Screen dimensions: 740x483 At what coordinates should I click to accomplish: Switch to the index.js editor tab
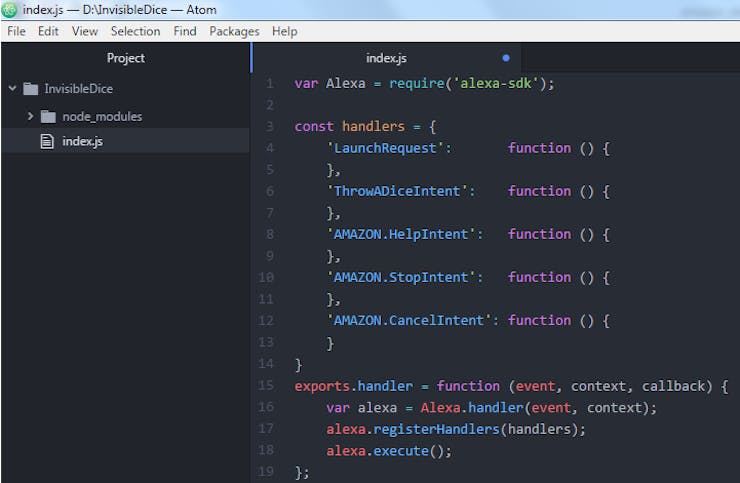[387, 58]
